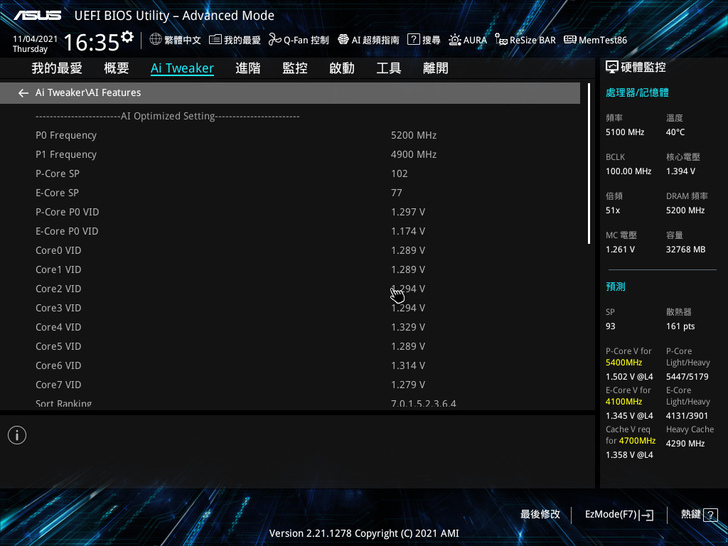Click the 161 pts cooler score
This screenshot has height=546, width=728.
[680, 326]
